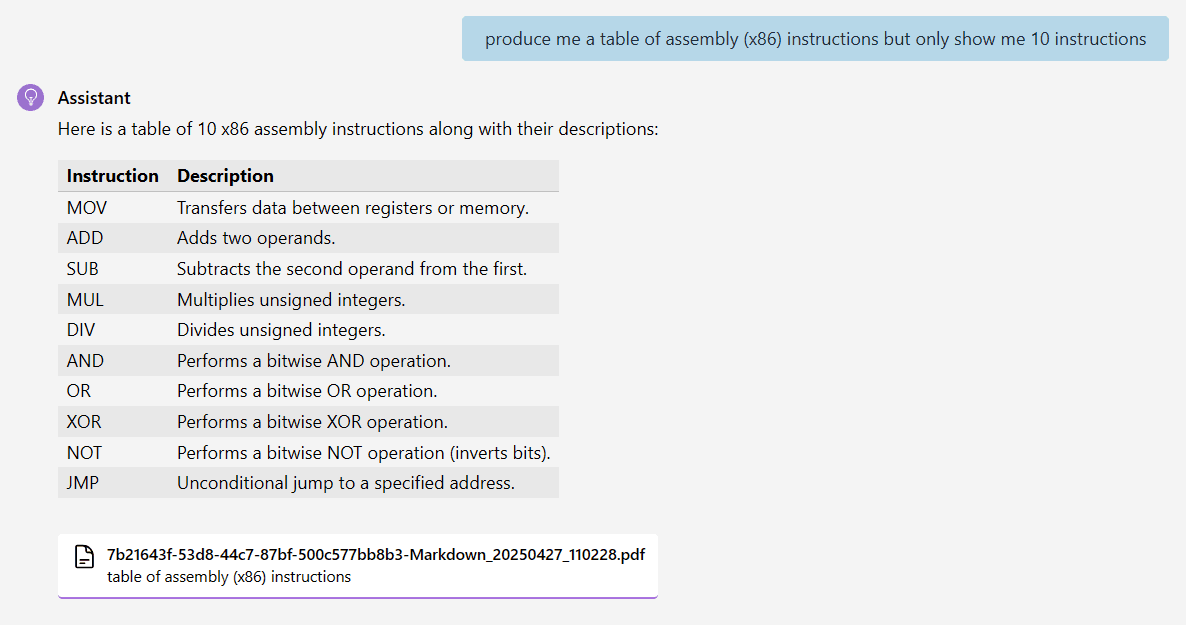The image size is (1186, 625).
Task: Click the attachment caption 'table of assembly (x86) instructions'
Action: click(229, 577)
